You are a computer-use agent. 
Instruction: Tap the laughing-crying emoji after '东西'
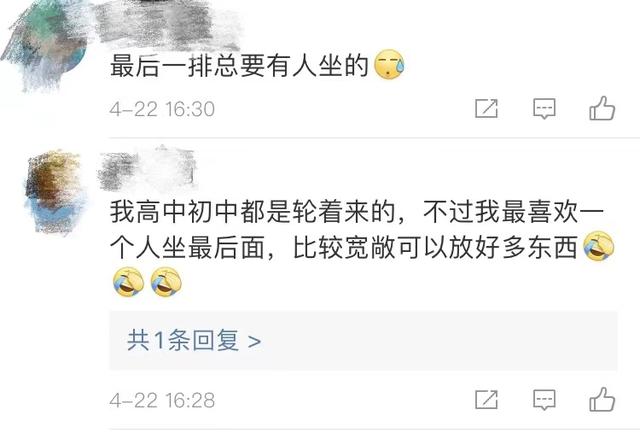coord(599,246)
